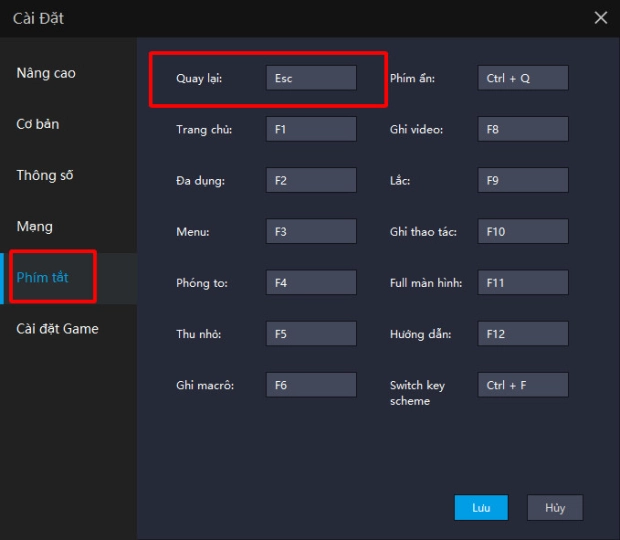The image size is (620, 540).
Task: Go to the Cài đặt Game tab
Action: [57, 328]
